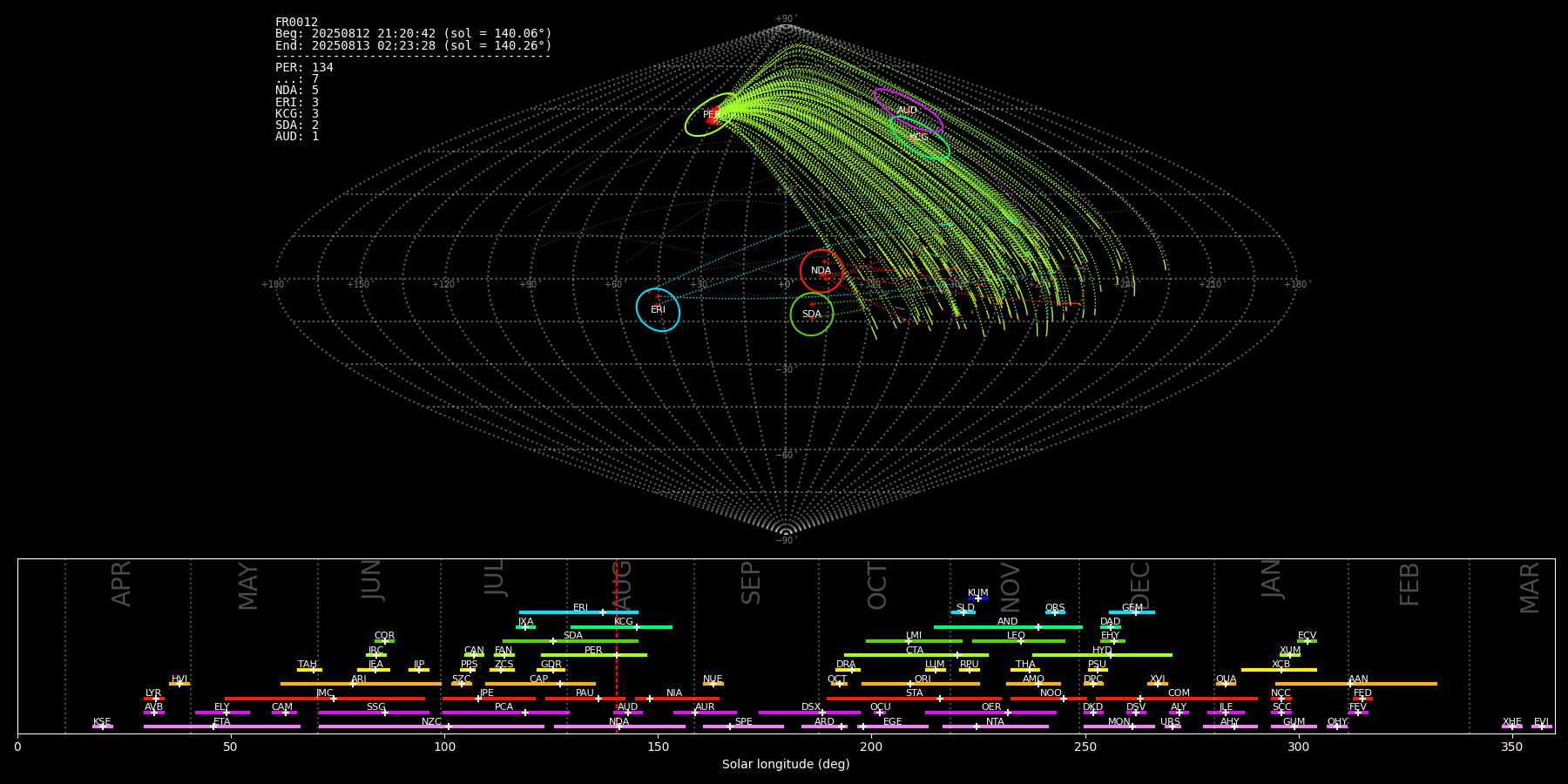
Task: Click the +150 longitude label on map
Action: click(x=358, y=284)
